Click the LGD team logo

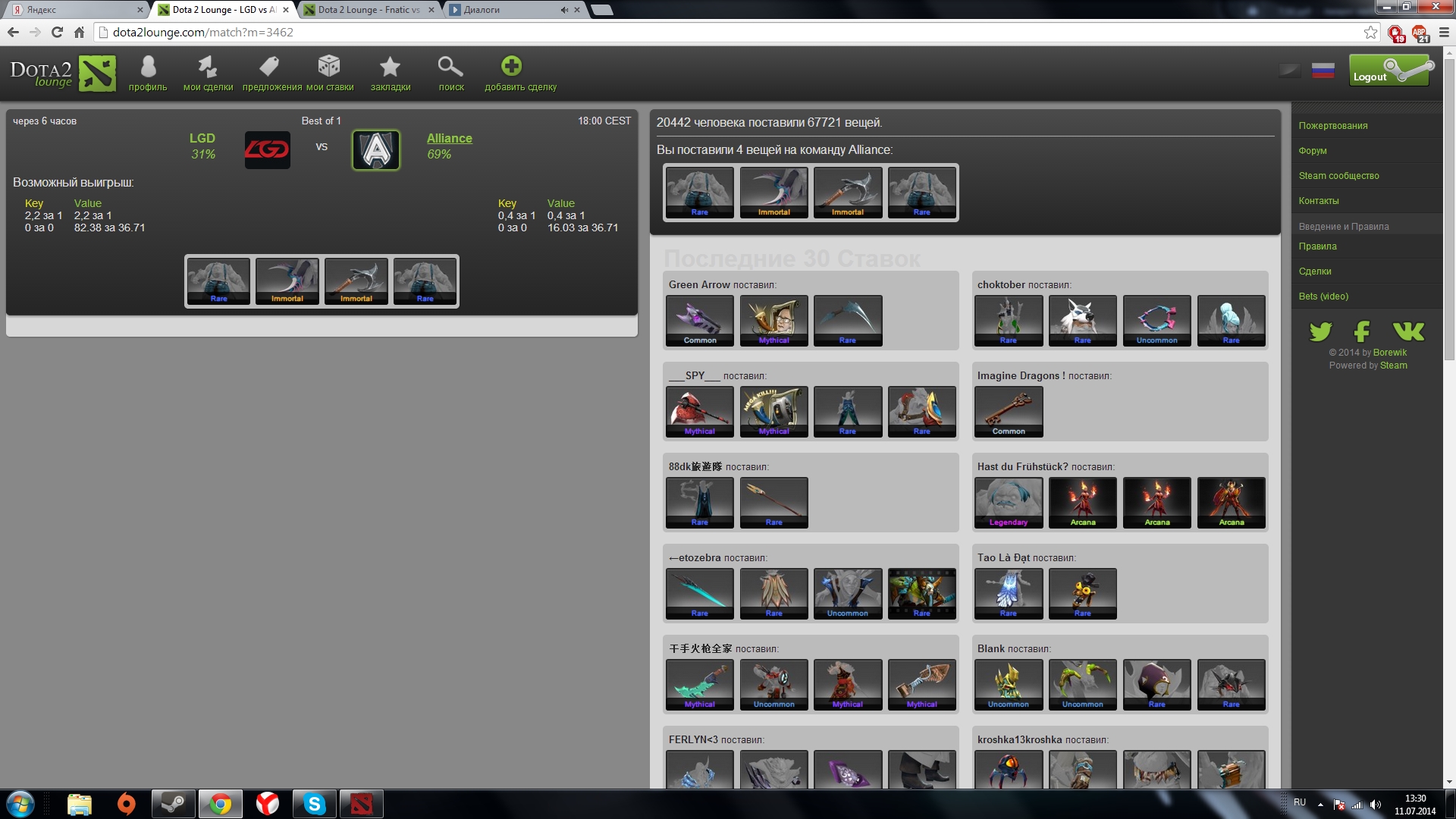point(267,149)
